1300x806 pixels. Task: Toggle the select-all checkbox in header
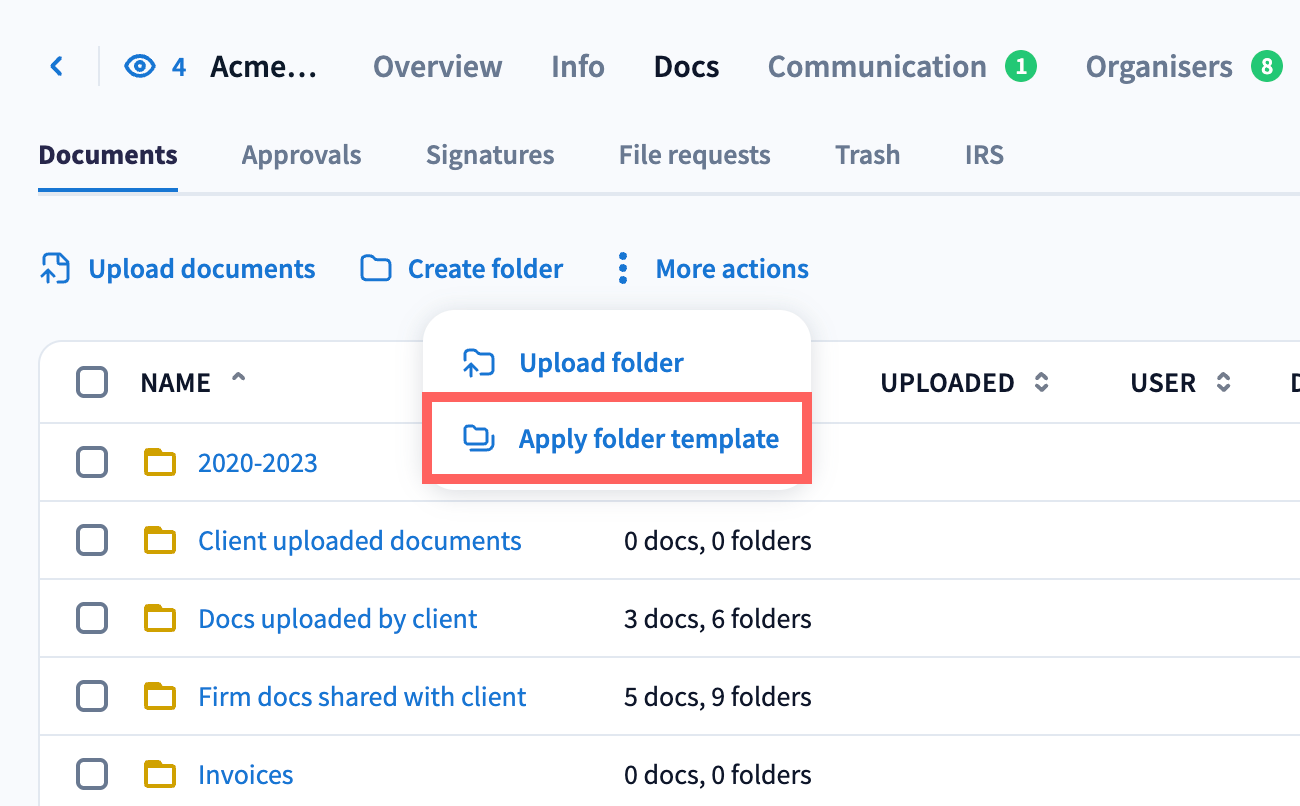click(92, 383)
